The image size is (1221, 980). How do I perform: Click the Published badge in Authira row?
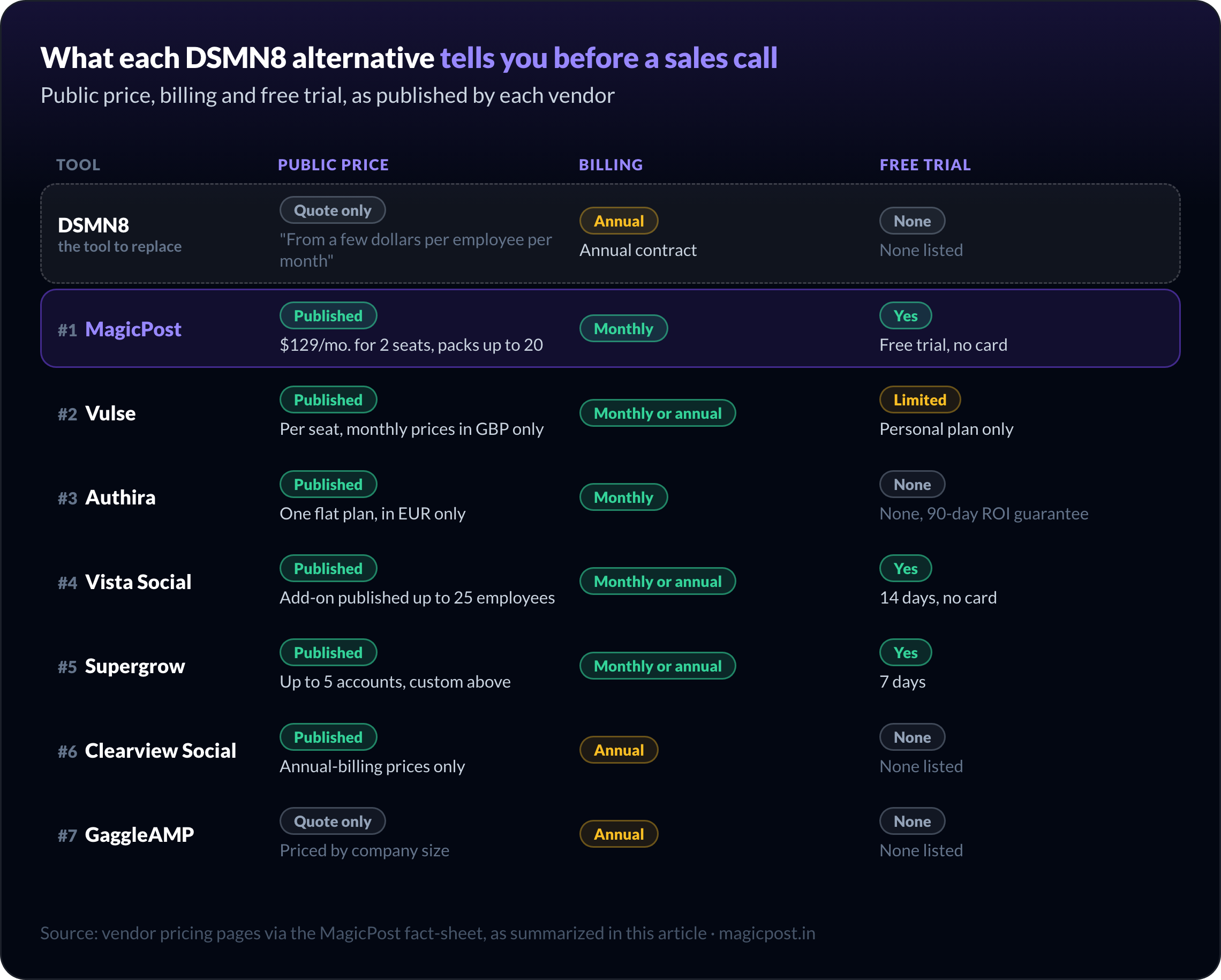(x=328, y=484)
